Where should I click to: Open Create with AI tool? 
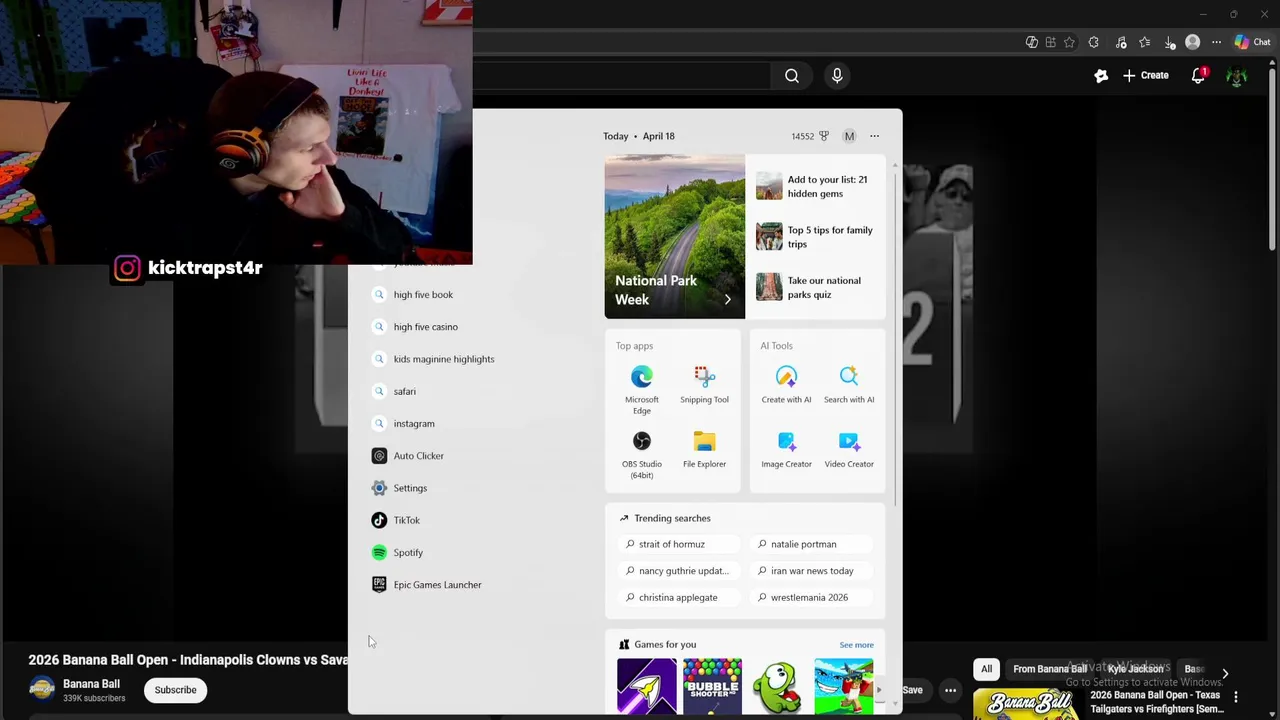pyautogui.click(x=786, y=384)
